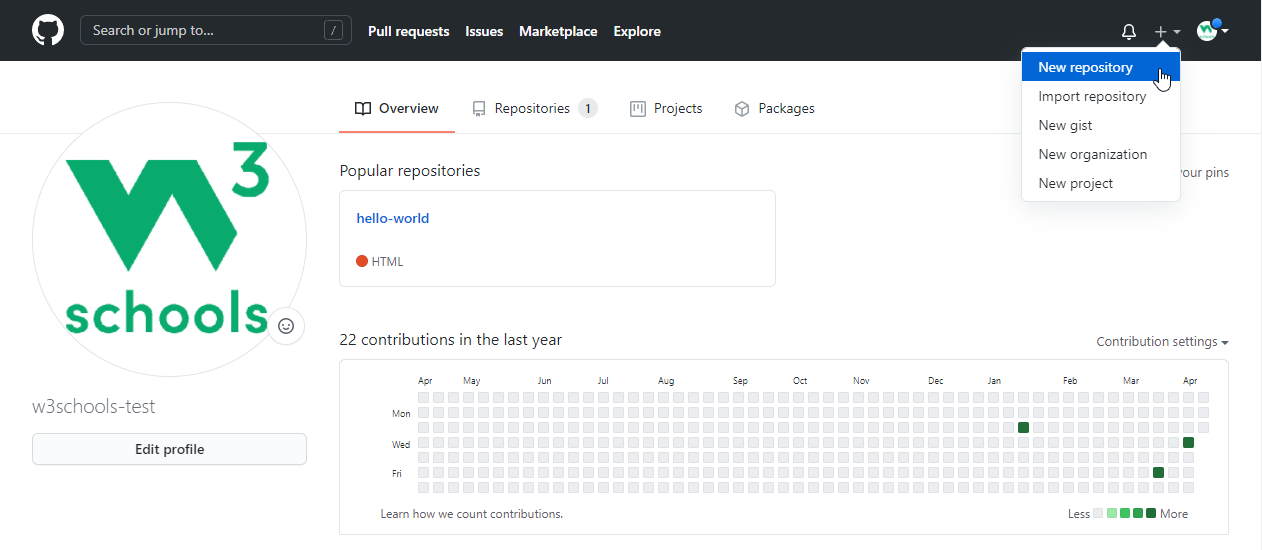Screen dimensions: 1262x550
Task: Click Learn how we count contributions
Action: (x=471, y=514)
